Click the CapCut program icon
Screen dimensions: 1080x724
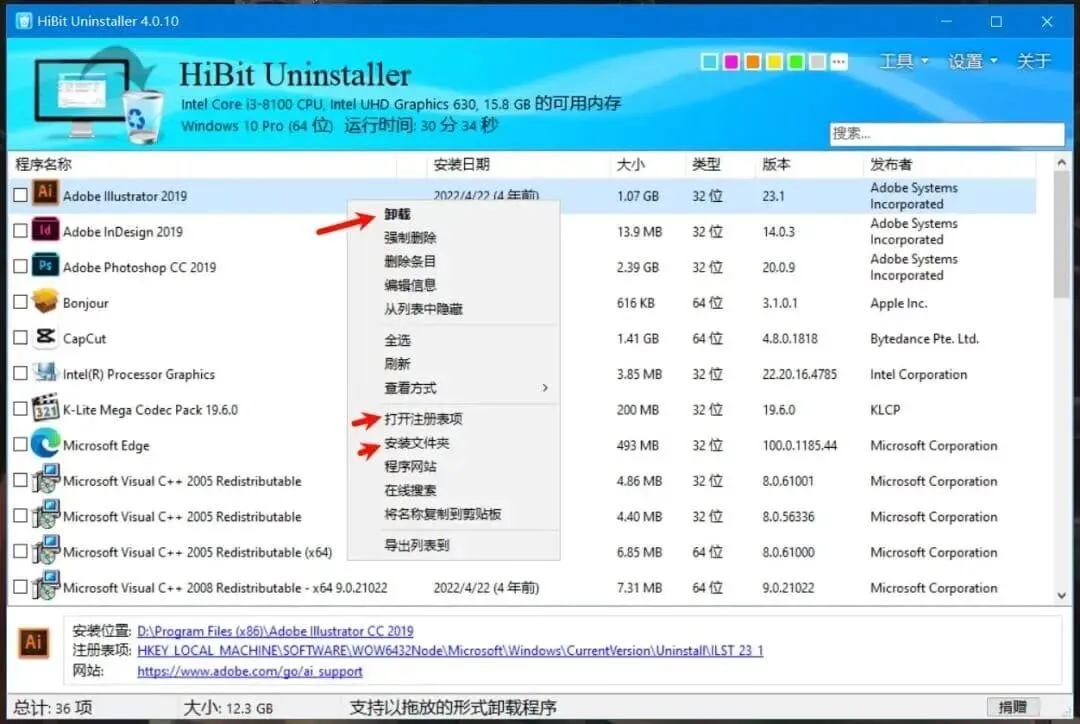pyautogui.click(x=45, y=337)
